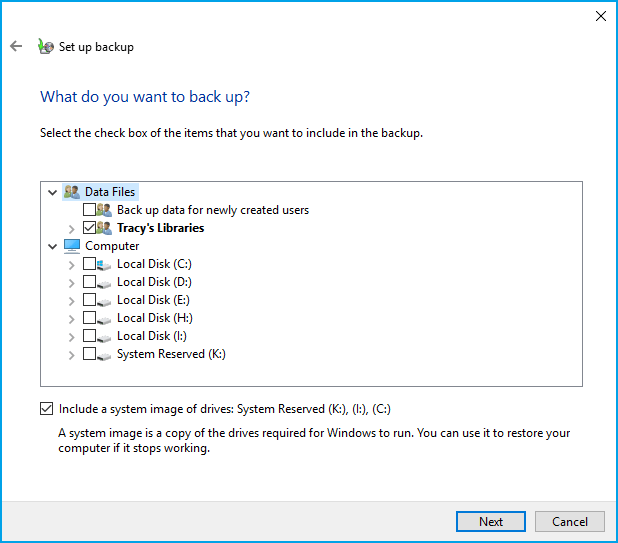
Task: Collapse the Computer tree node
Action: (52, 246)
